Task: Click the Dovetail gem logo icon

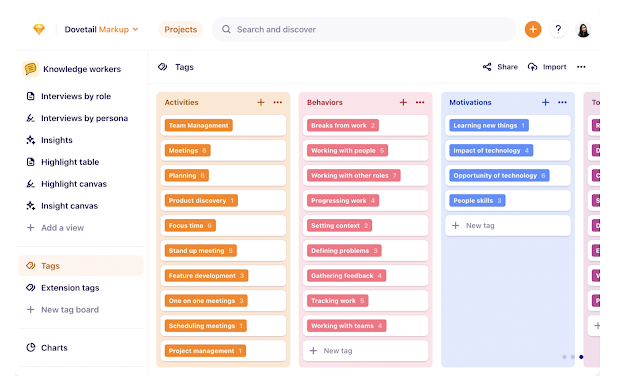Action: [39, 29]
